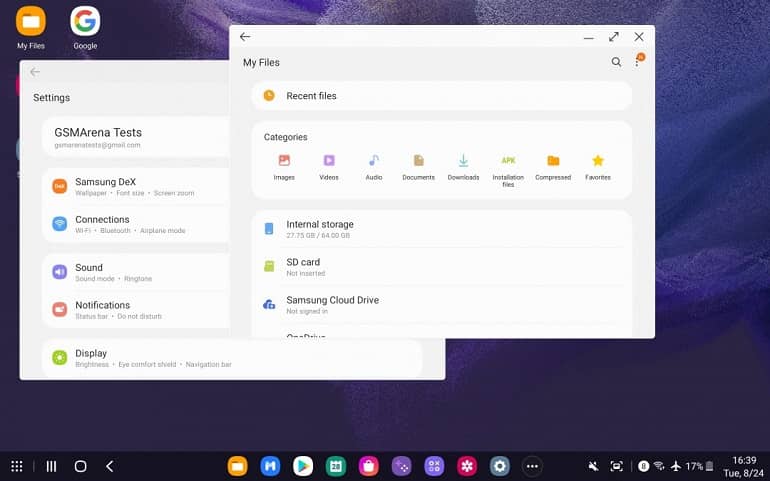
Task: Launch Calendar from the taskbar
Action: tap(336, 466)
